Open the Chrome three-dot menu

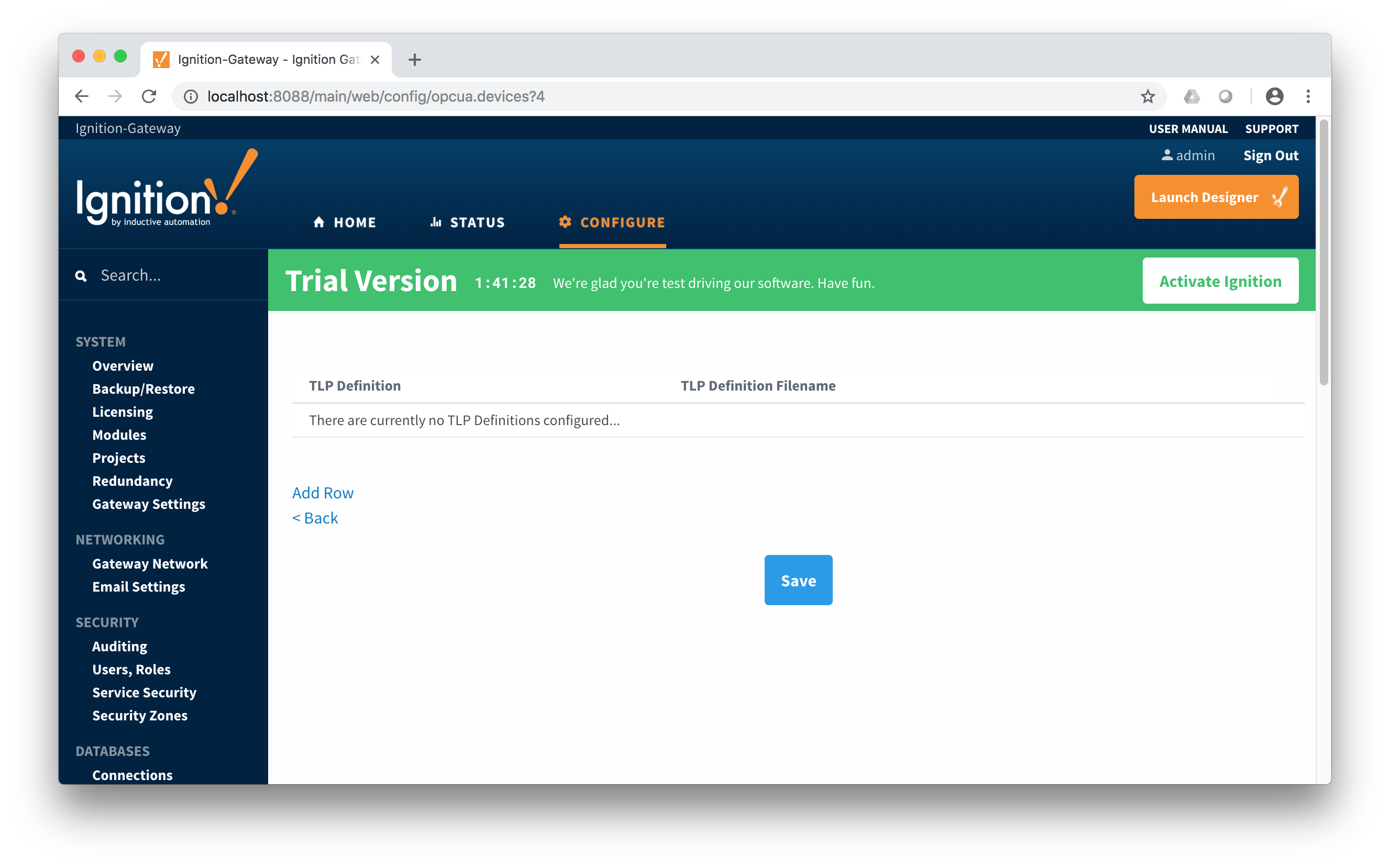point(1308,96)
